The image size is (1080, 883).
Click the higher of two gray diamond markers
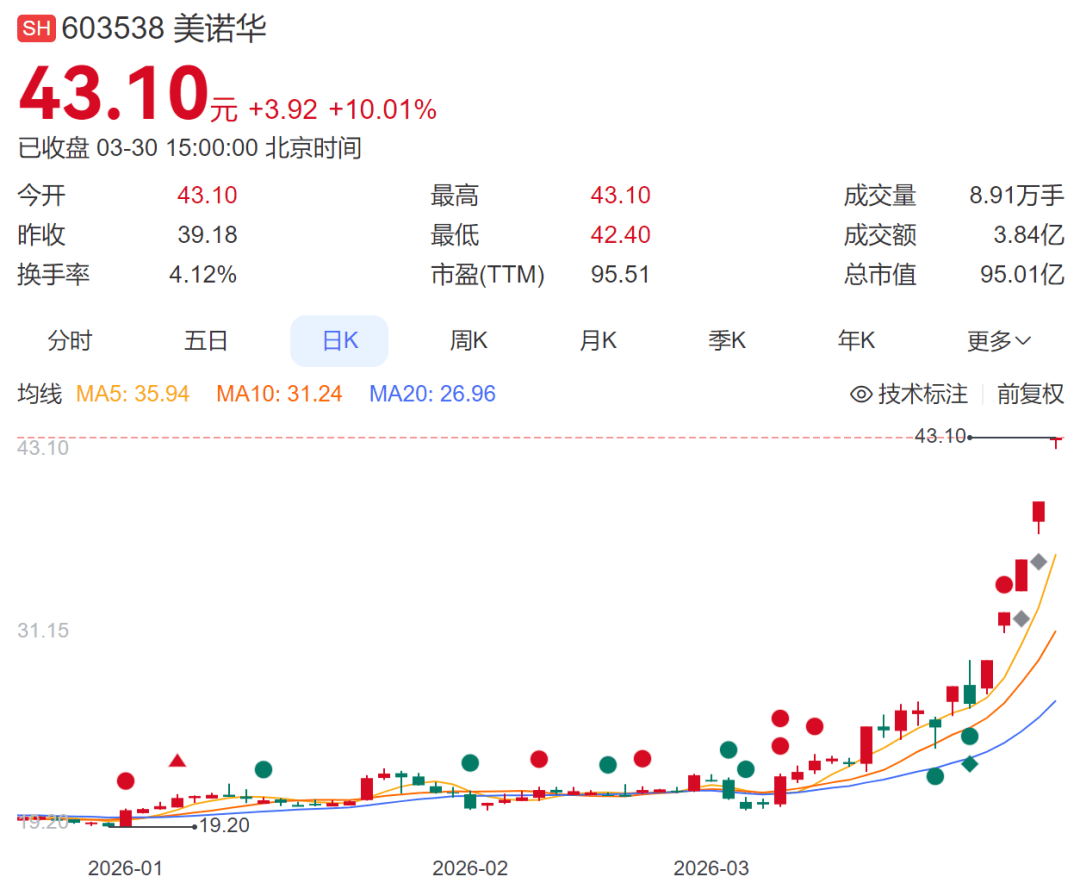(x=1039, y=562)
